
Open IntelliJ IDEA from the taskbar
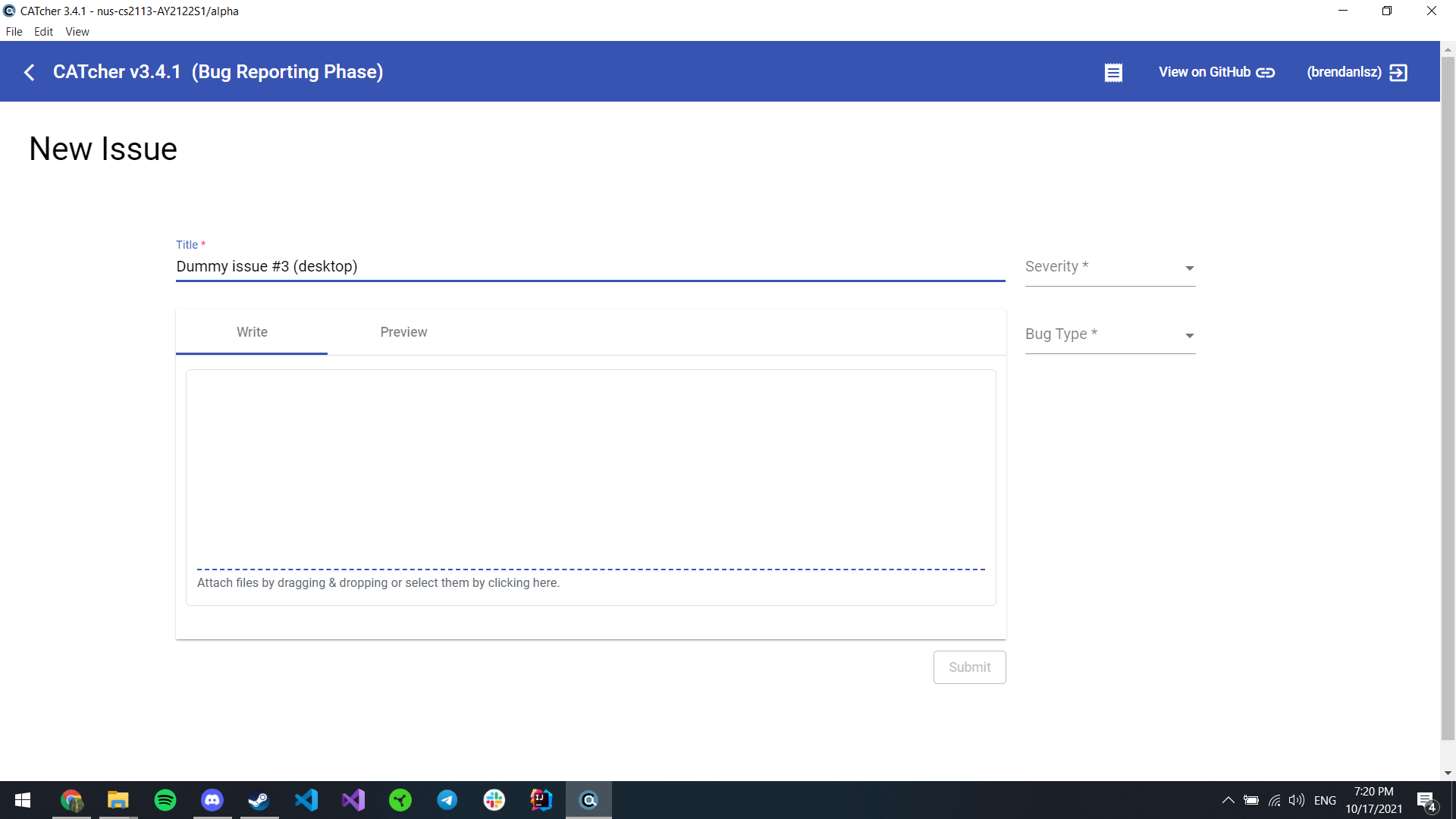click(541, 800)
